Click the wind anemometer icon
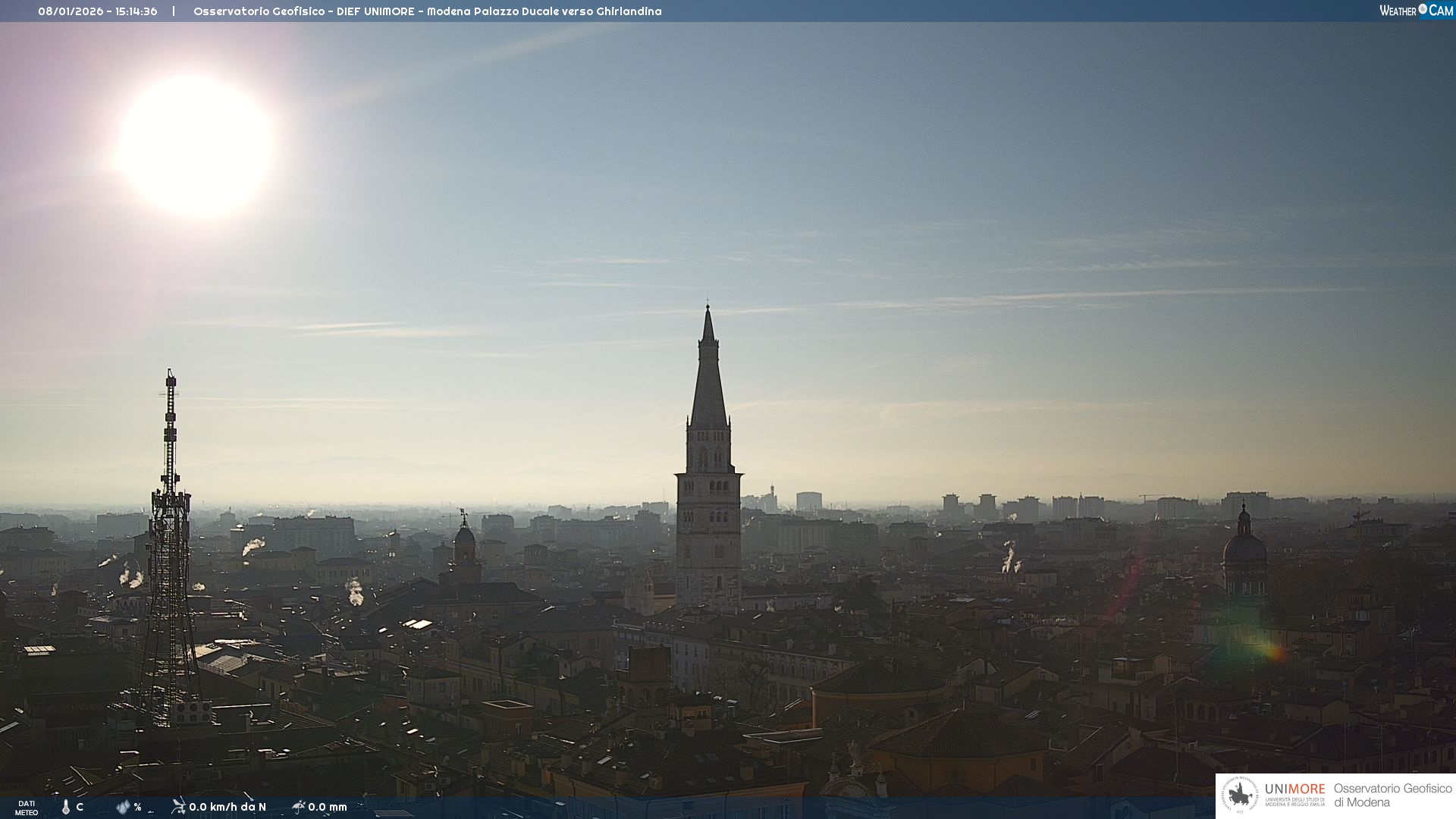1456x819 pixels. pos(178,807)
